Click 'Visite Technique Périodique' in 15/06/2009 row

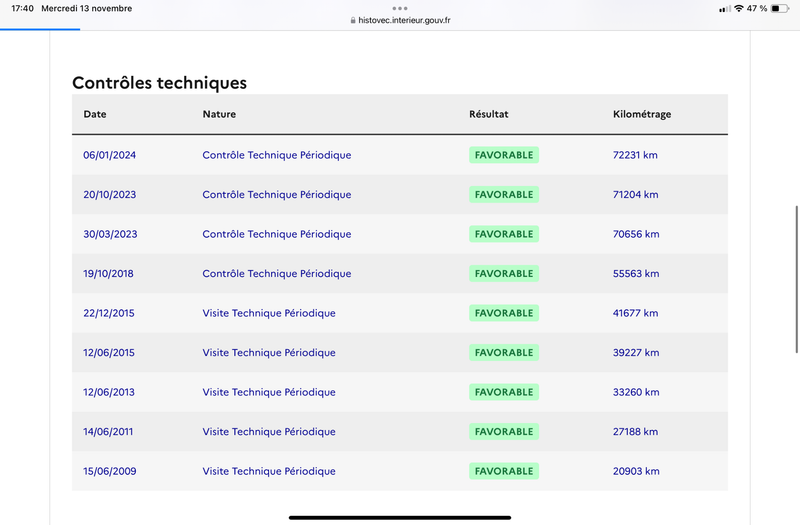click(x=269, y=471)
